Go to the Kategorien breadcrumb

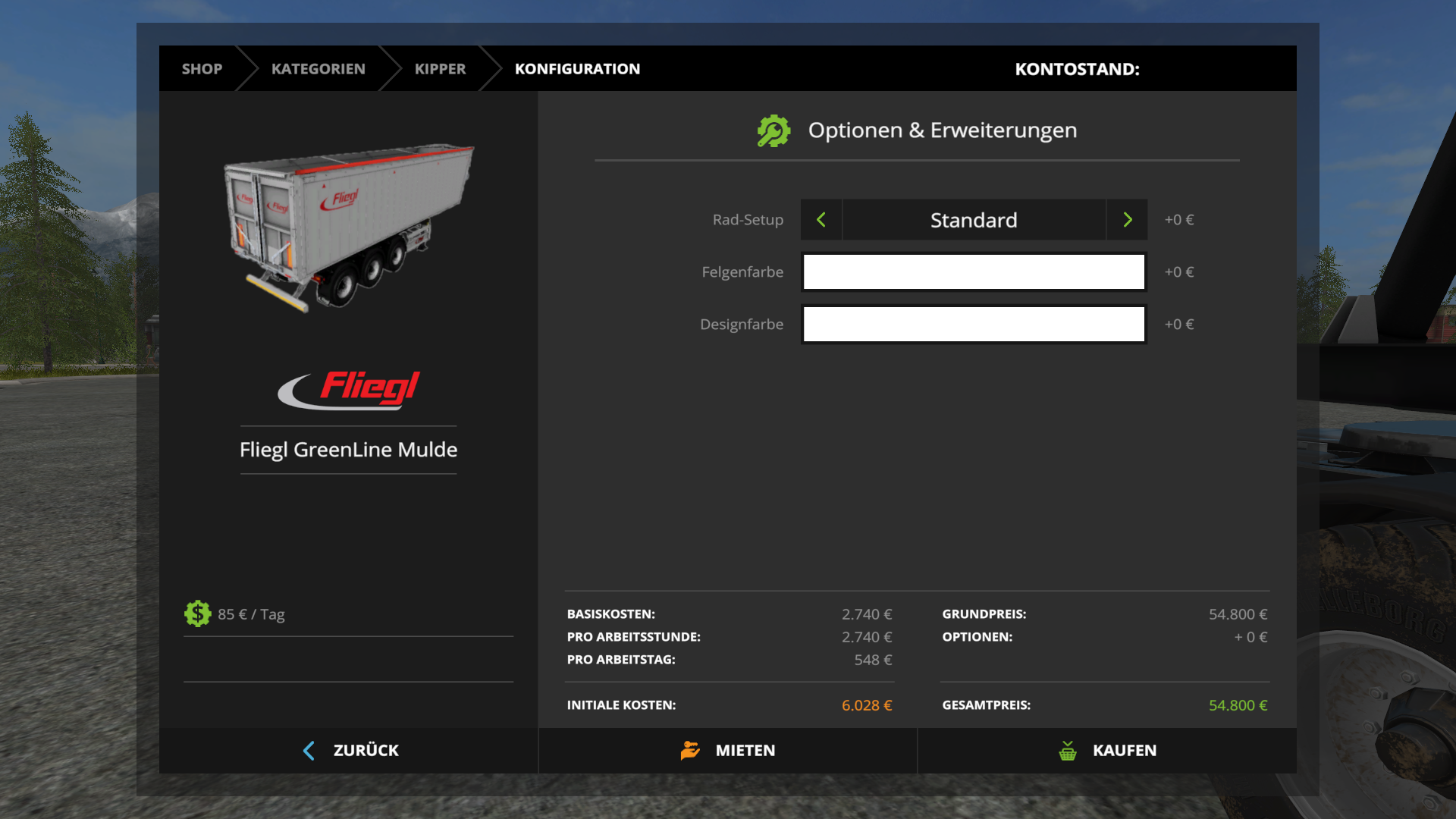coord(318,69)
